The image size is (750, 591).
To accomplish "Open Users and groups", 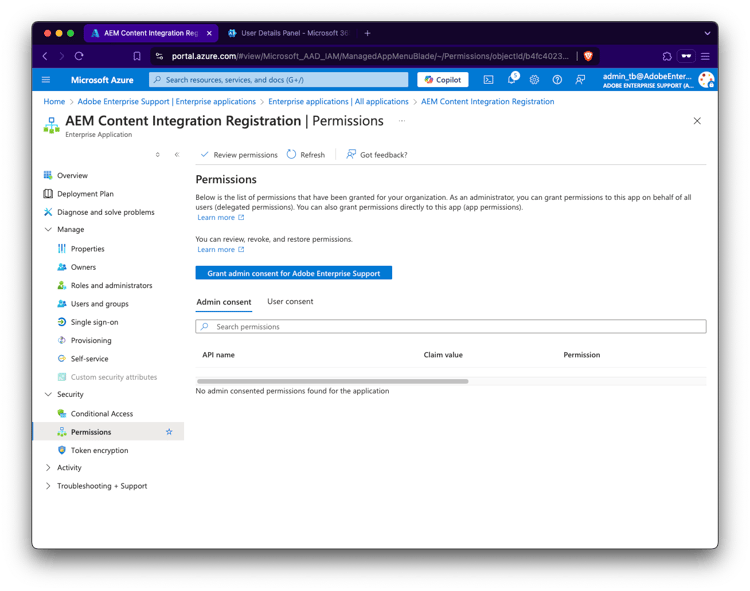I will pyautogui.click(x=99, y=304).
